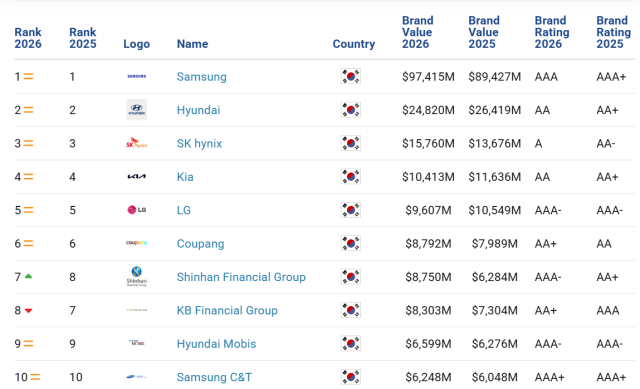Click the South Korea flag in SK hynix row
The width and height of the screenshot is (640, 389).
(351, 143)
